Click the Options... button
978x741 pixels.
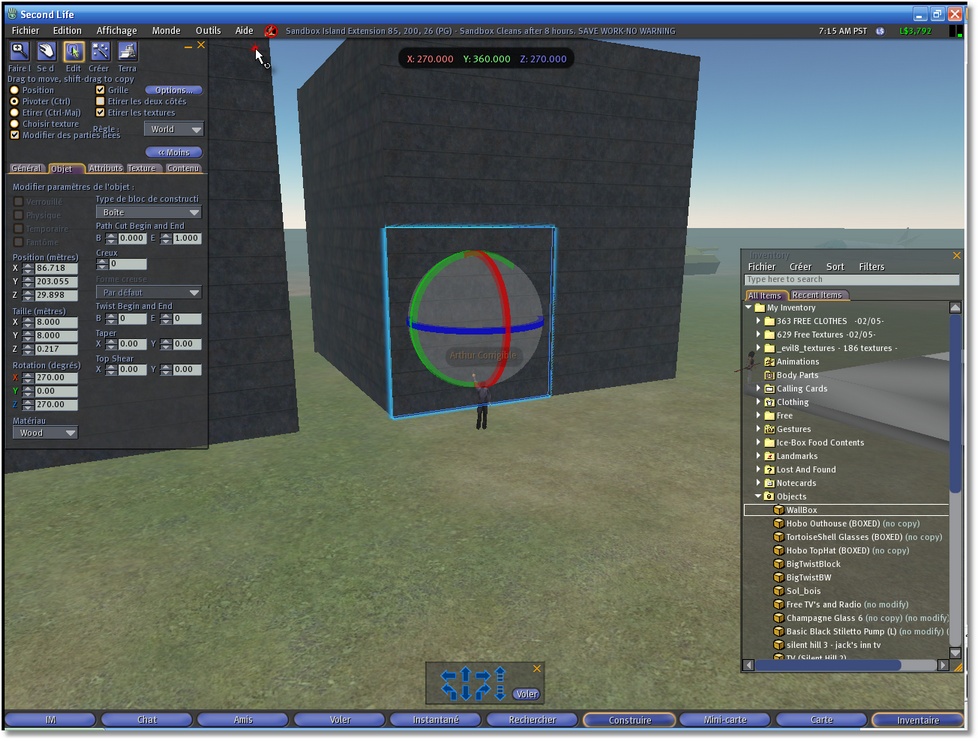tap(174, 90)
